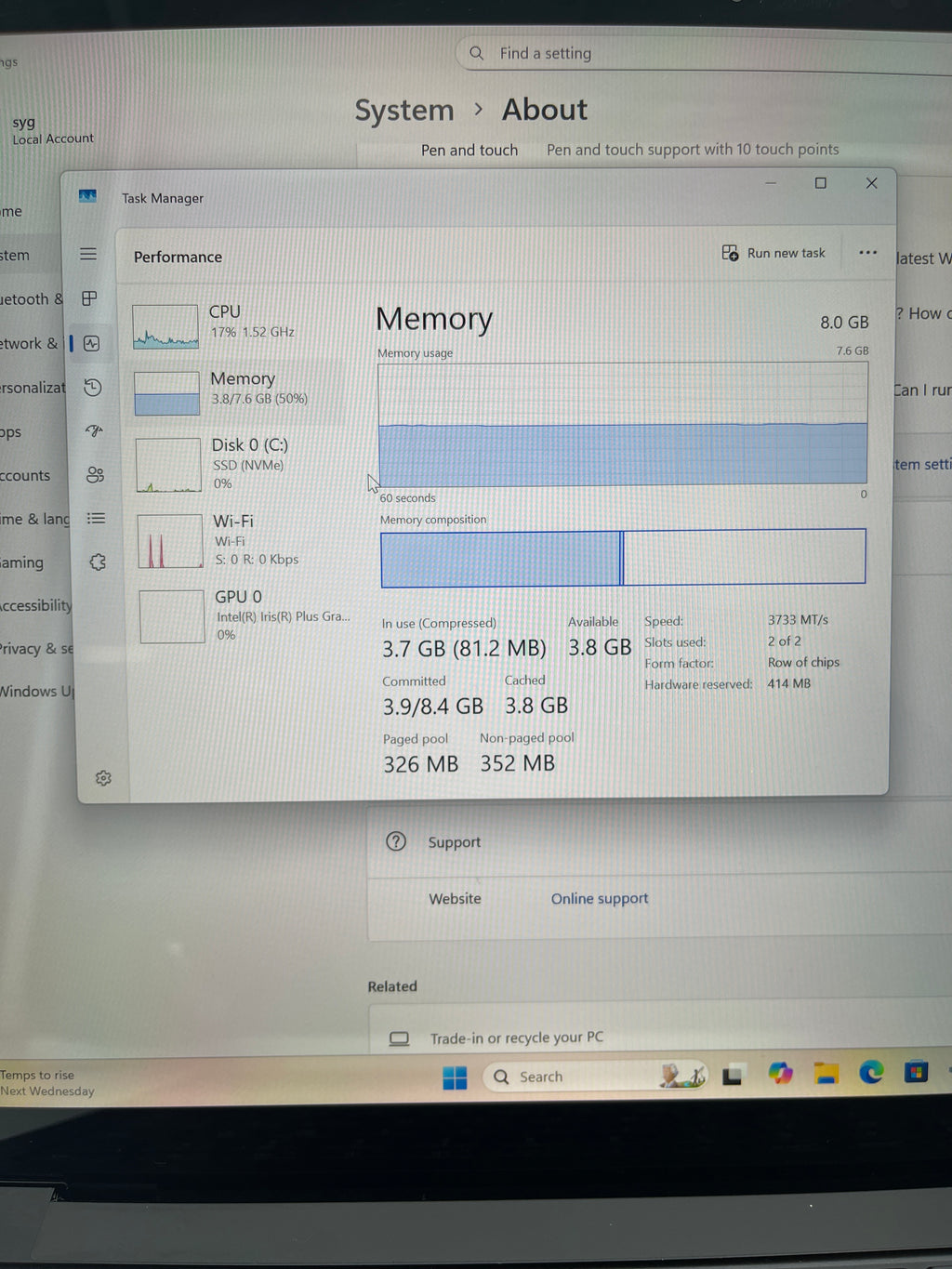This screenshot has height=1269, width=952.
Task: Click Run new task button
Action: [773, 253]
